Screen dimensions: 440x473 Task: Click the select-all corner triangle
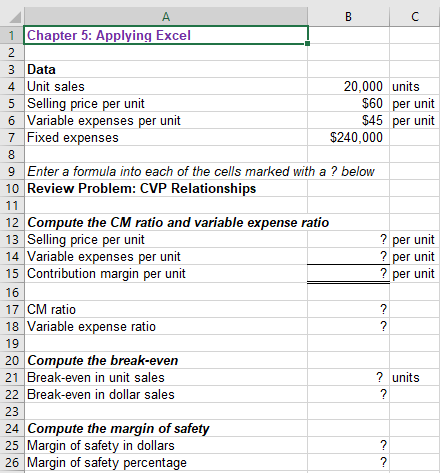point(15,17)
